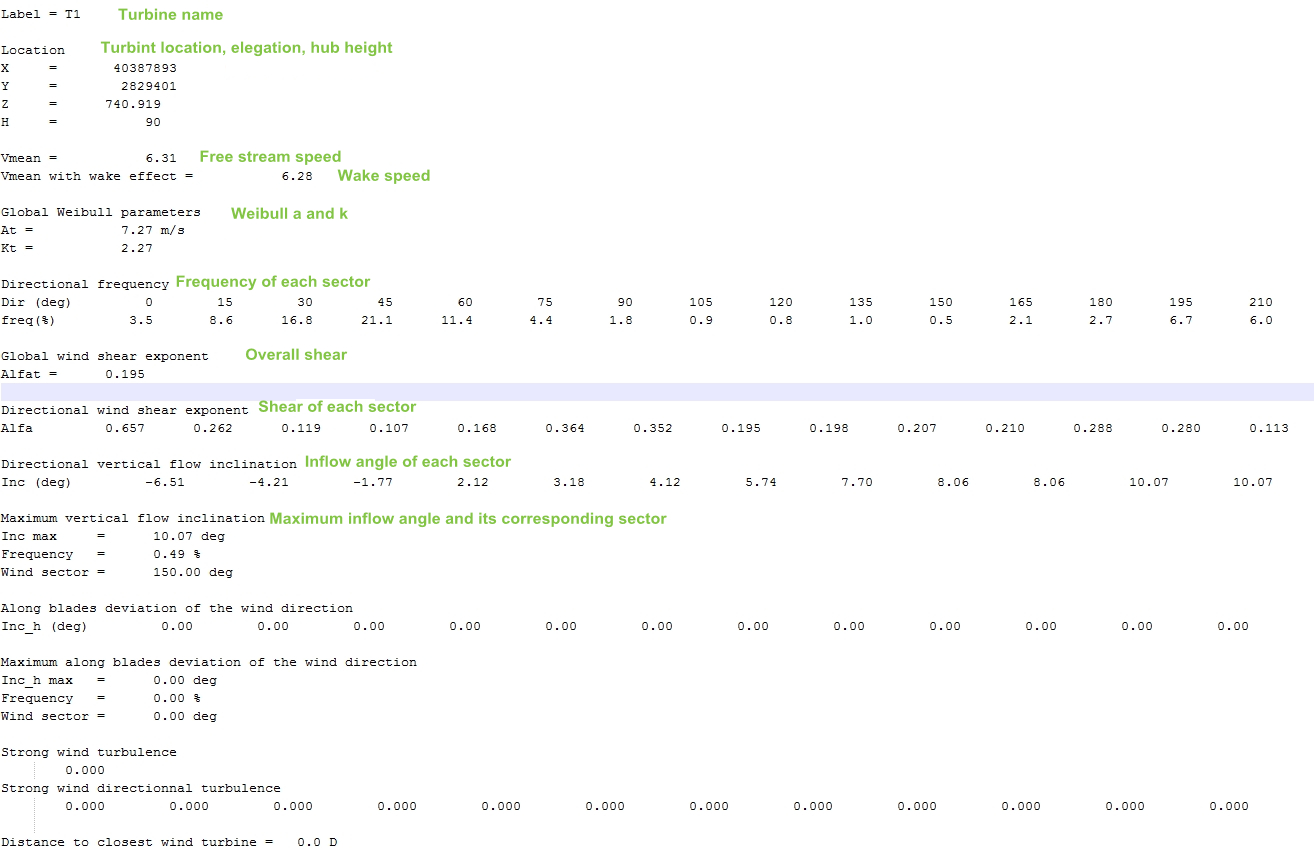
Task: Click frequency value 6.7
Action: click(1181, 320)
